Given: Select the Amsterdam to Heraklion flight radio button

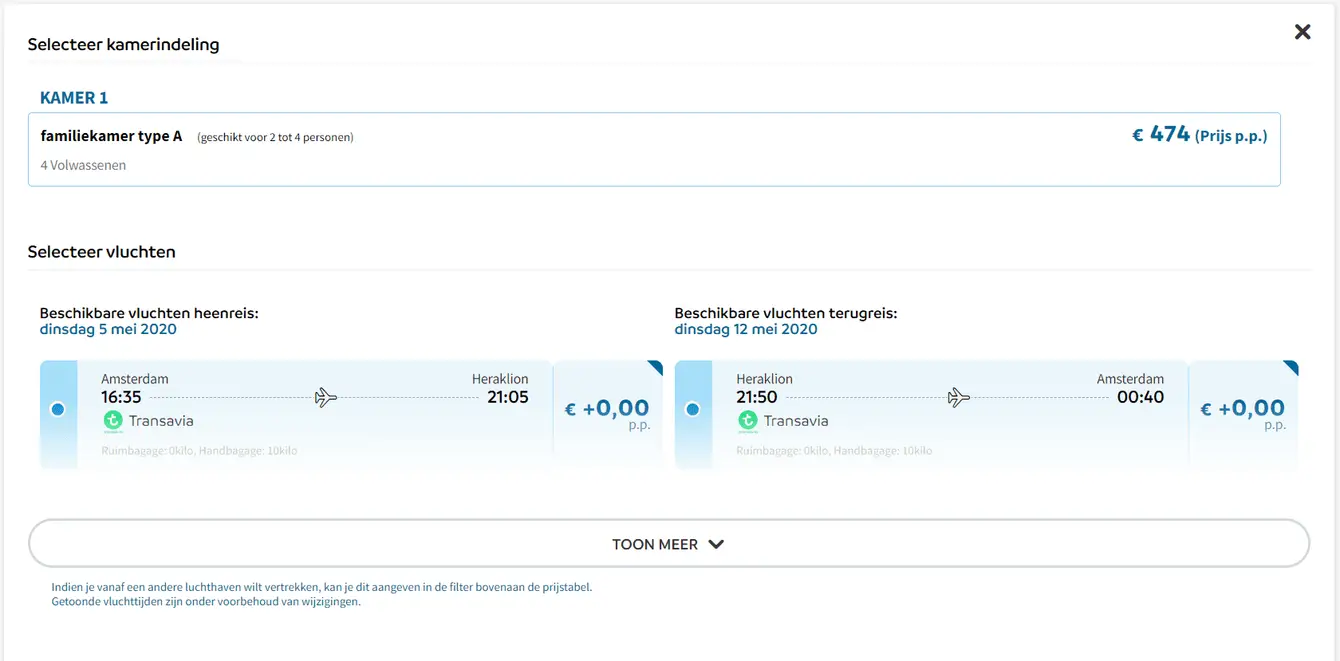Looking at the screenshot, I should coord(58,409).
